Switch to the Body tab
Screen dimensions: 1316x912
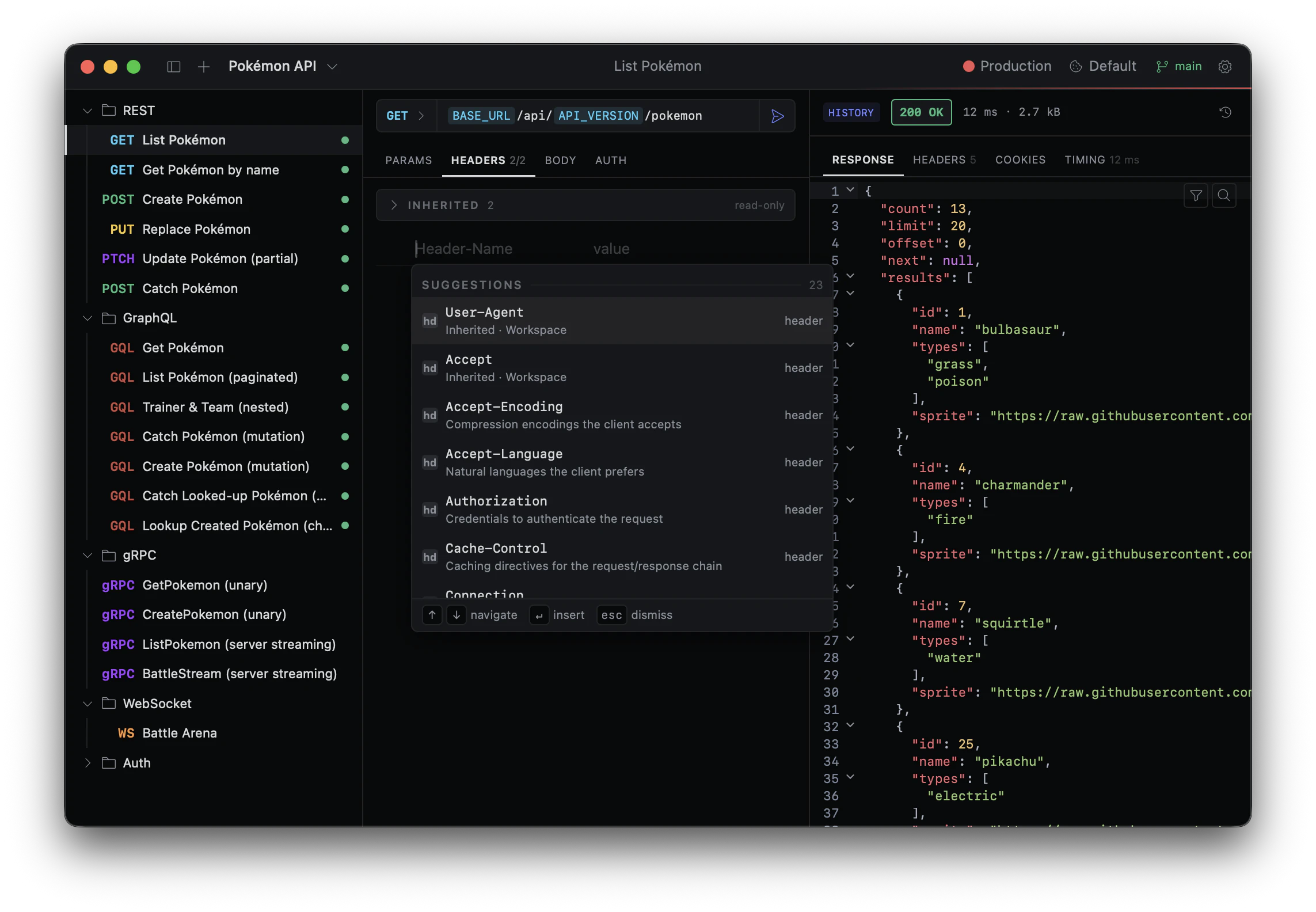[x=560, y=160]
